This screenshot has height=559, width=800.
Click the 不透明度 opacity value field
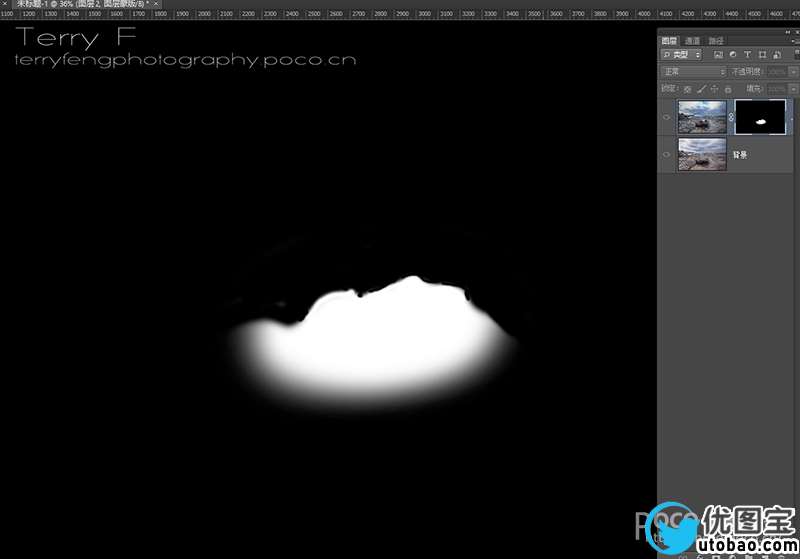pos(778,72)
